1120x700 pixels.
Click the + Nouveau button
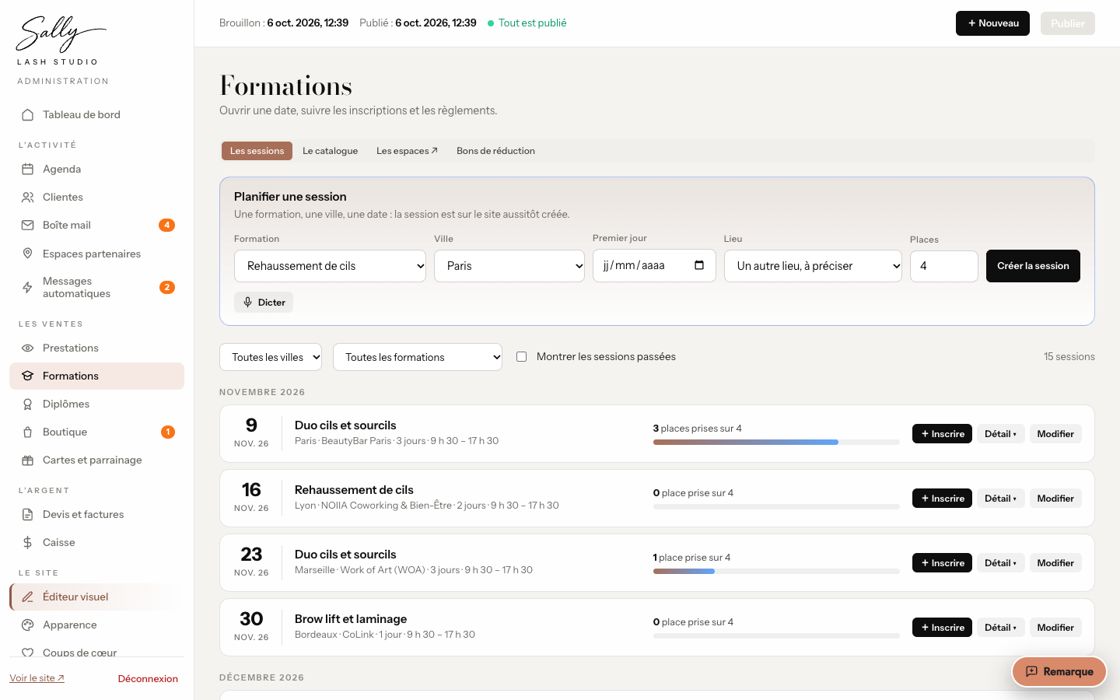point(993,23)
